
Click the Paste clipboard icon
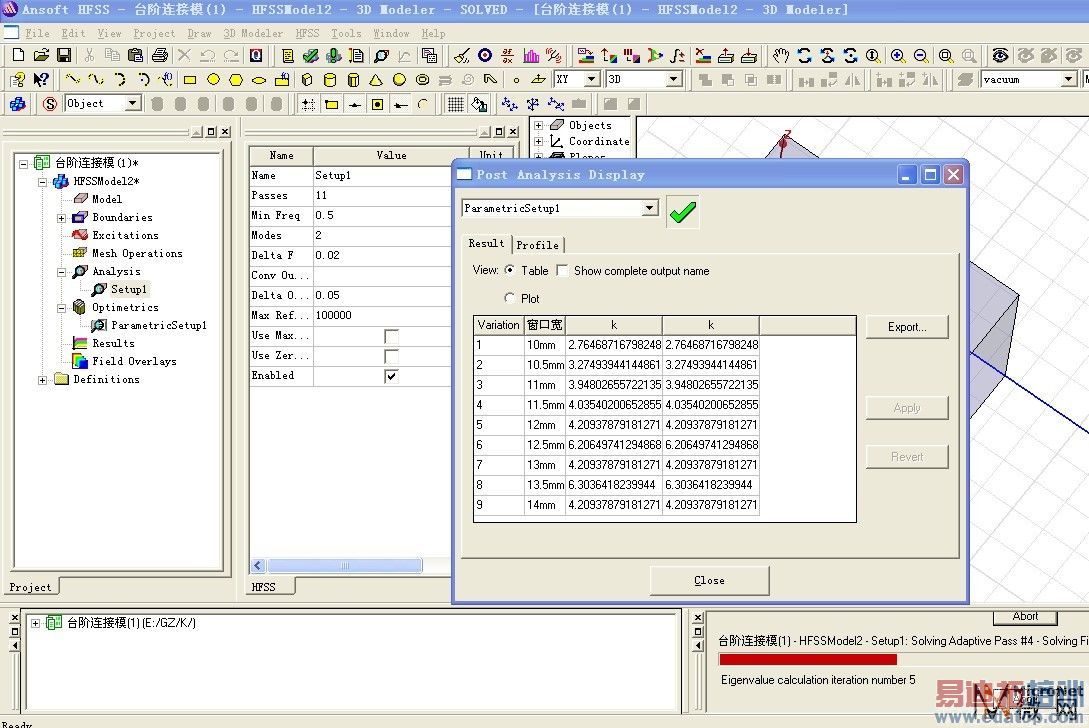136,55
